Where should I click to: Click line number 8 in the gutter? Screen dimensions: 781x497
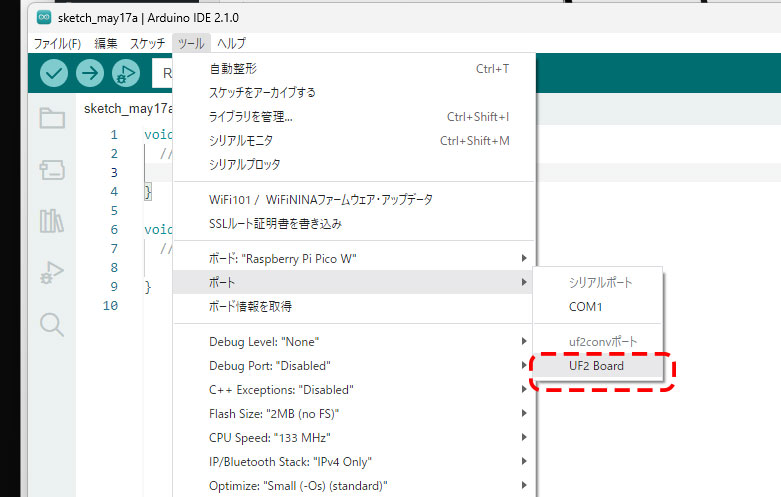114,268
